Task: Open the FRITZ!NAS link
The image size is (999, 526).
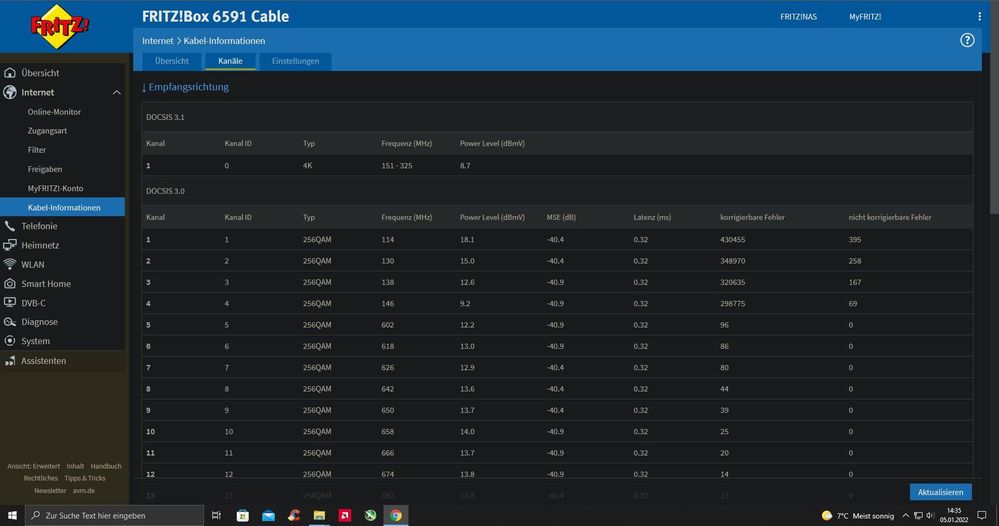Action: click(798, 17)
